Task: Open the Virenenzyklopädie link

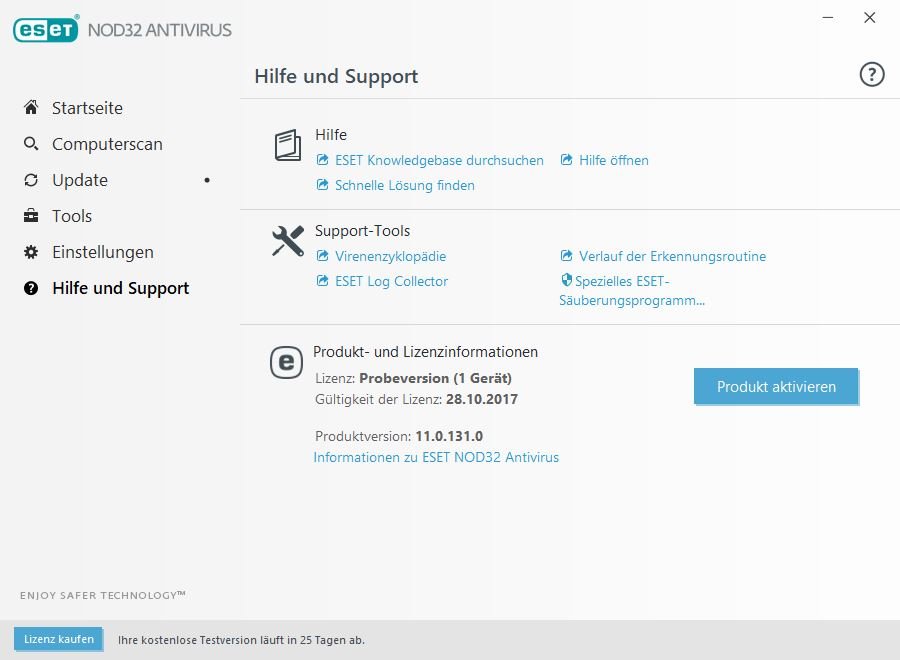Action: pyautogui.click(x=390, y=256)
